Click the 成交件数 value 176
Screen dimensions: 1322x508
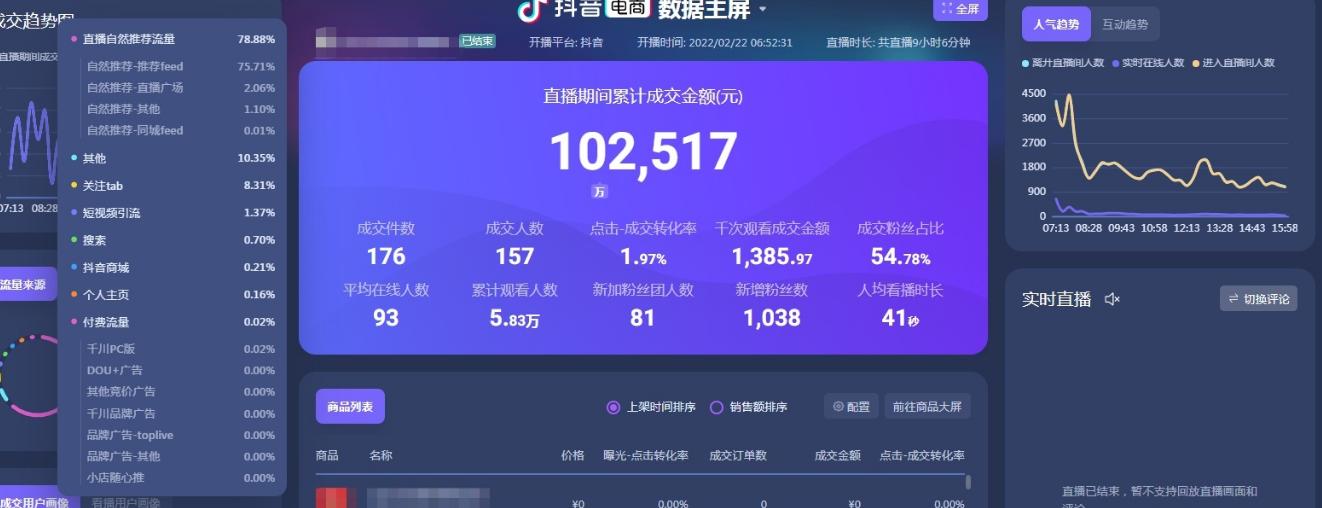click(386, 256)
